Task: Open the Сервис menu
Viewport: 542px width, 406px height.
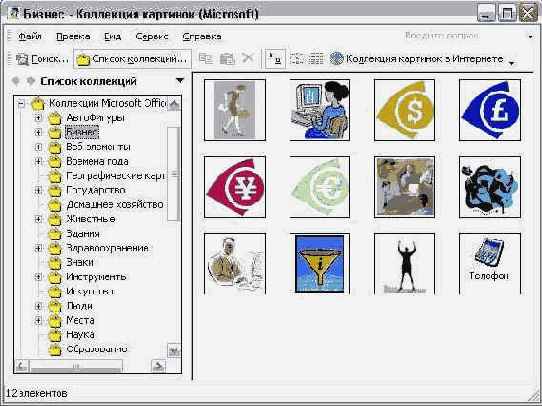Action: [152, 36]
